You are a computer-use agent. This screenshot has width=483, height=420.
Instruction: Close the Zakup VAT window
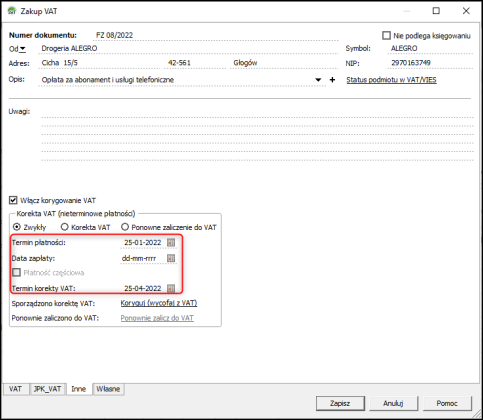click(x=466, y=11)
